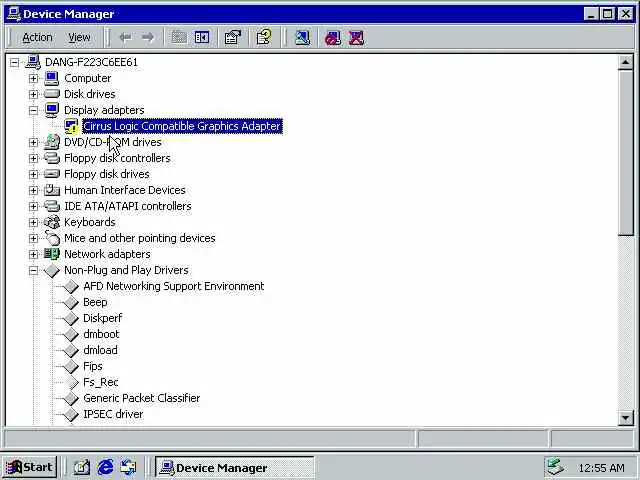Select the Generic Packet Classifier driver
The height and width of the screenshot is (480, 640).
(x=142, y=398)
